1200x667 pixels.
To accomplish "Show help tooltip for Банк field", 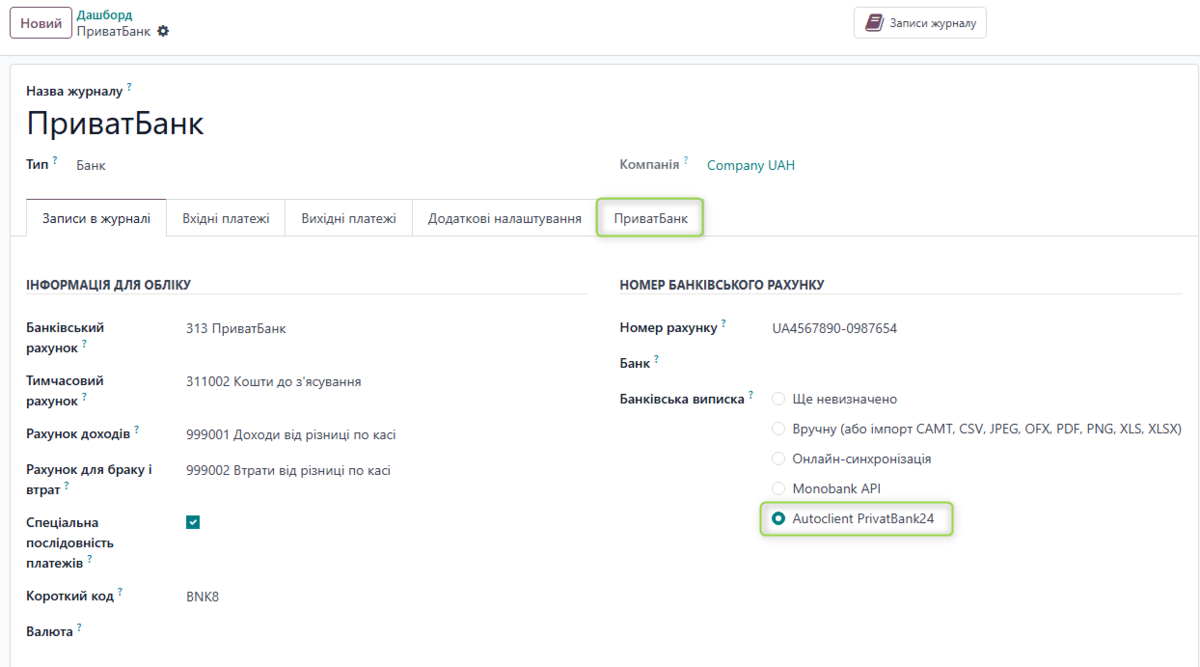I will (656, 358).
